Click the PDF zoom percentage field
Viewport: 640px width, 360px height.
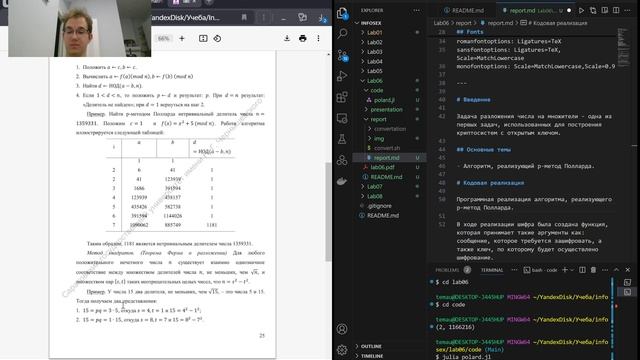[163, 38]
